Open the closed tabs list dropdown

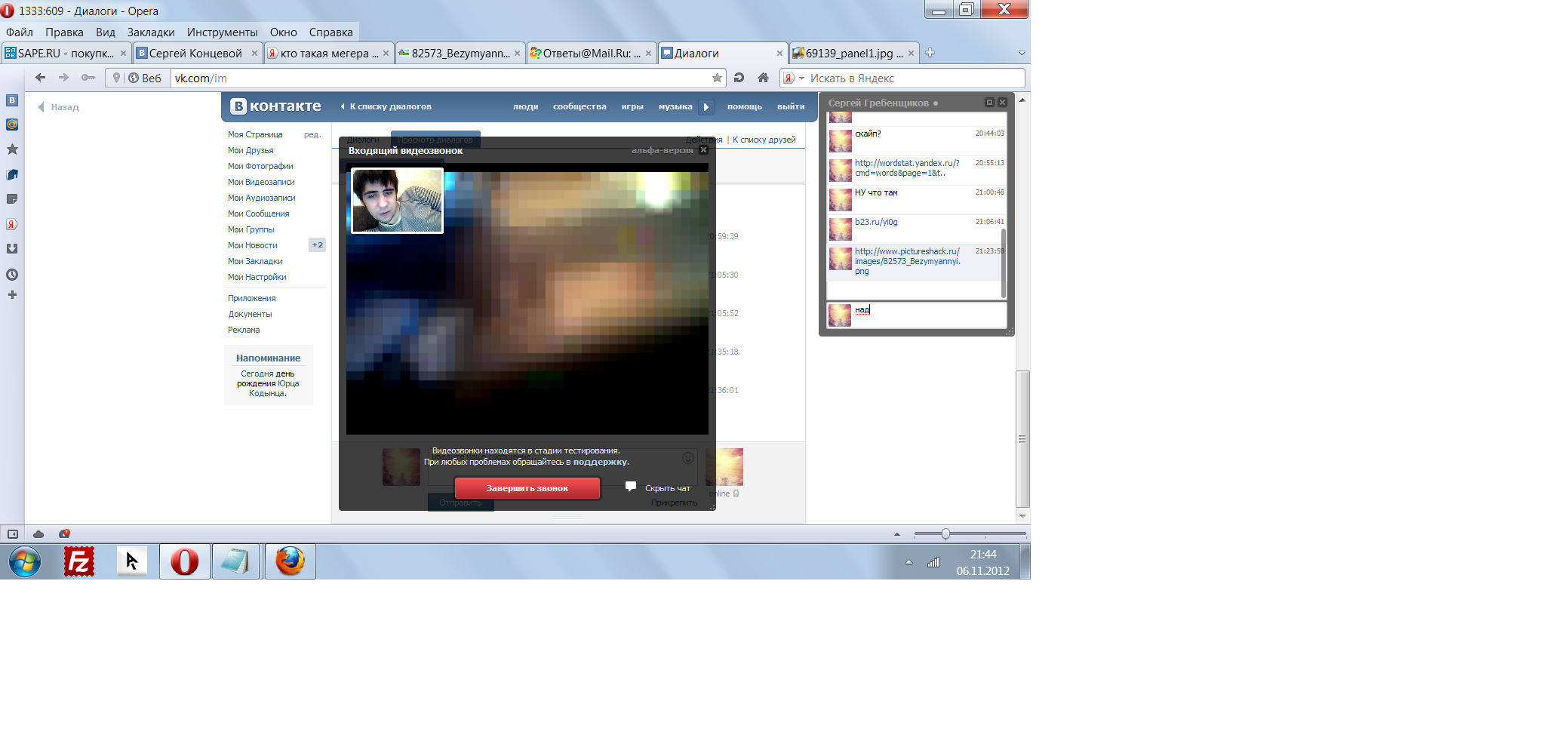click(1022, 53)
